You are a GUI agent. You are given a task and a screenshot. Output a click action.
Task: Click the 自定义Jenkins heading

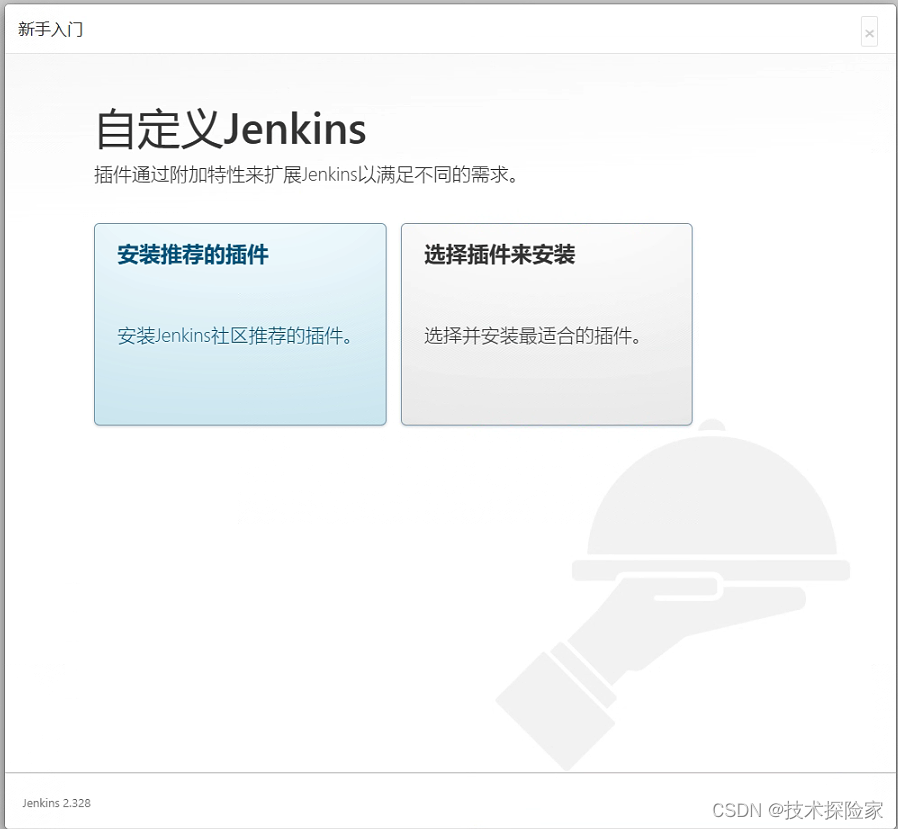tap(231, 129)
